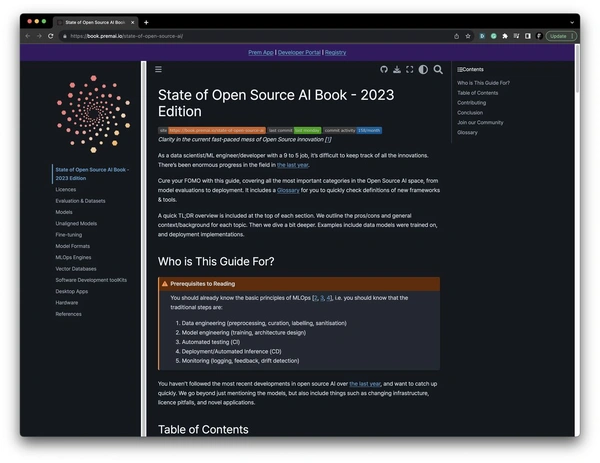Jump to Join our Community in Contents
Image resolution: width=600 pixels, height=463 pixels.
pos(480,122)
